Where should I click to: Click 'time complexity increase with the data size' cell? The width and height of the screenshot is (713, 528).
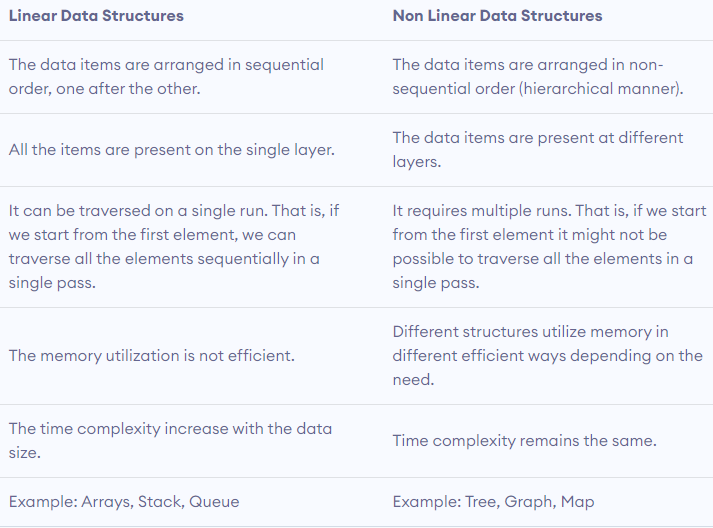point(170,440)
